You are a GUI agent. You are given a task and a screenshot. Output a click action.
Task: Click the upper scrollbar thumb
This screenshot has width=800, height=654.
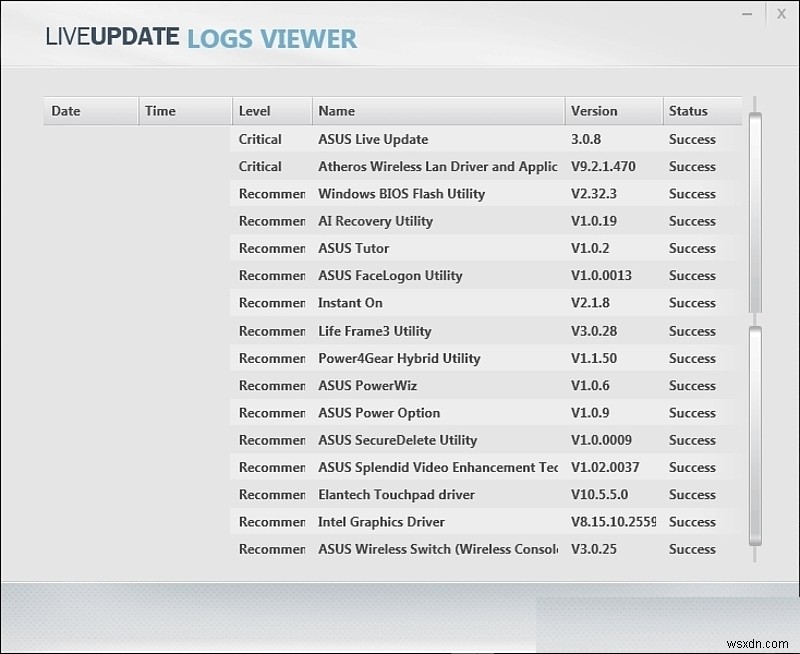point(755,213)
